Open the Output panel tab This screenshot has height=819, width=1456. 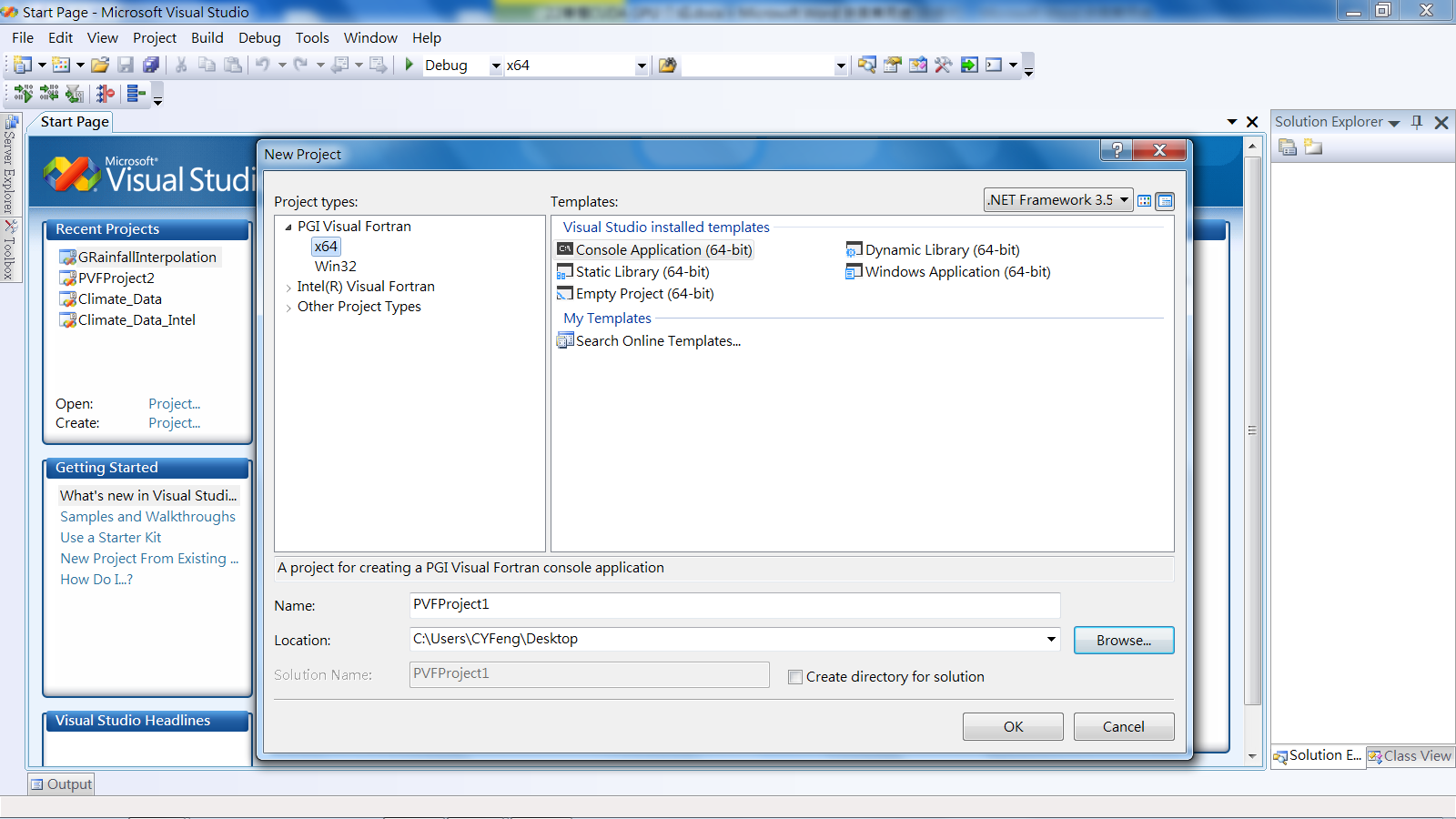(61, 784)
